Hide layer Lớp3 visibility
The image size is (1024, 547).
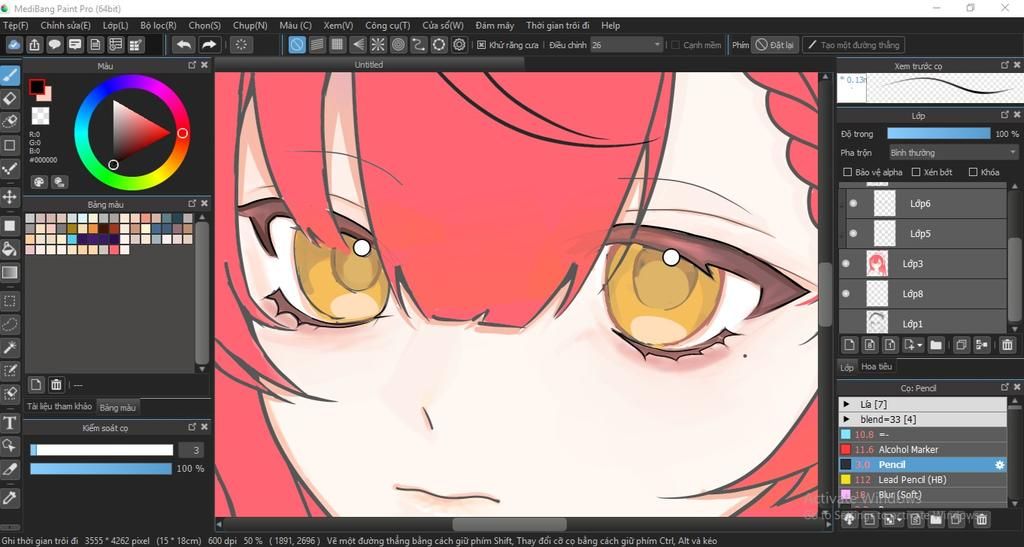846,264
